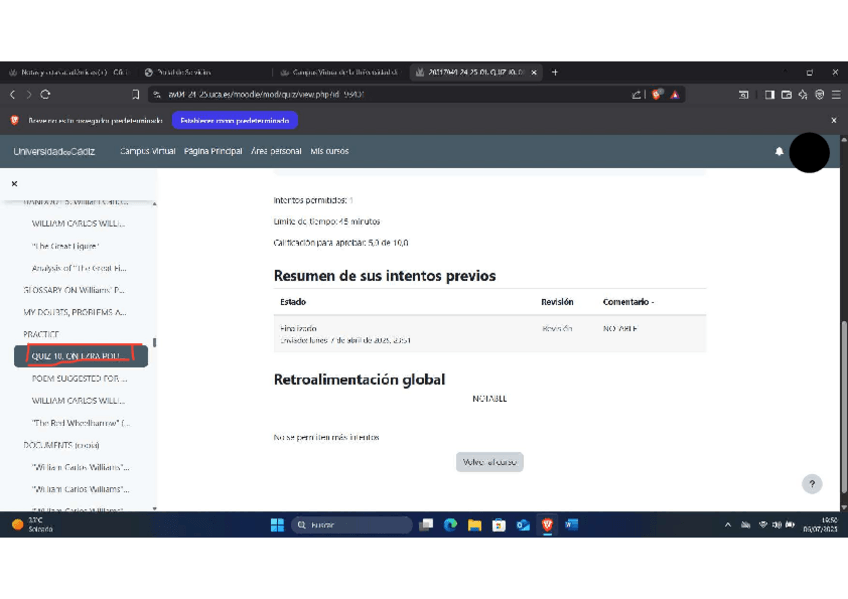The image size is (848, 599).
Task: Click Establecer como predeterminado button
Action: pyautogui.click(x=234, y=121)
